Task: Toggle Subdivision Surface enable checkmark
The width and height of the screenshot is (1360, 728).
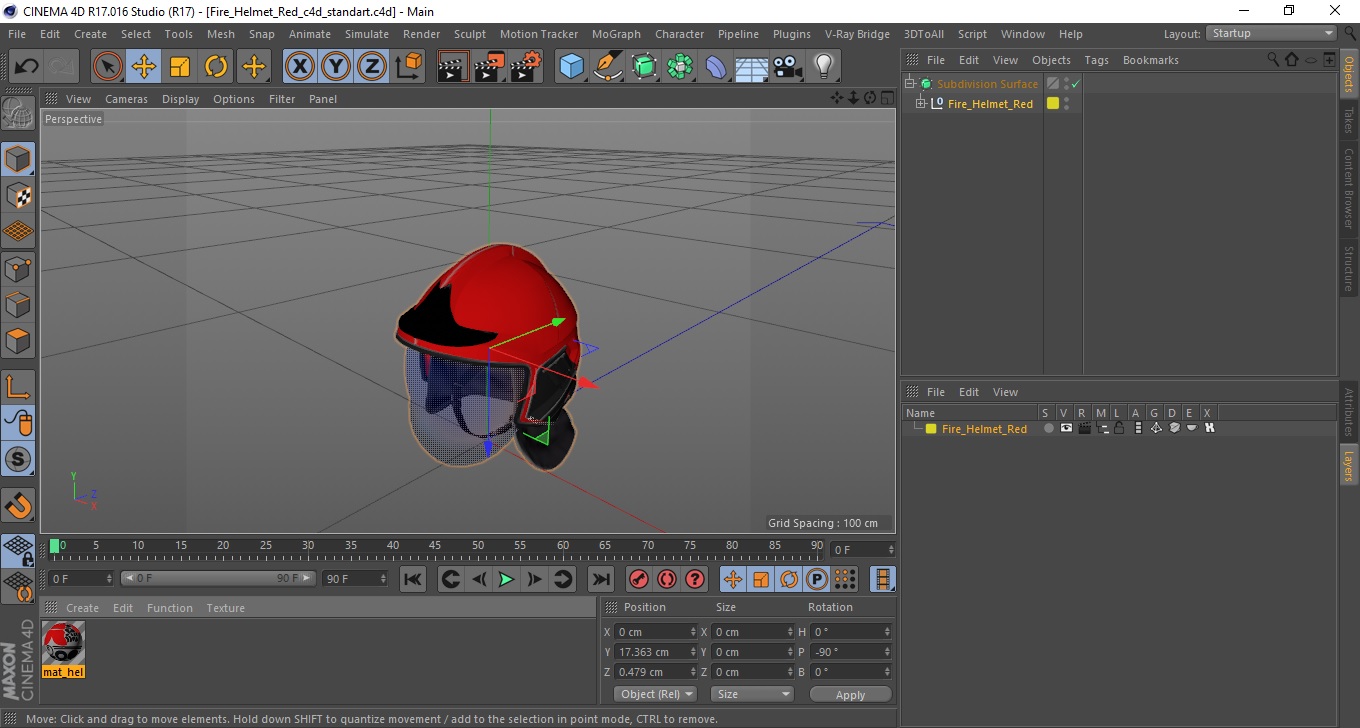Action: coord(1075,84)
